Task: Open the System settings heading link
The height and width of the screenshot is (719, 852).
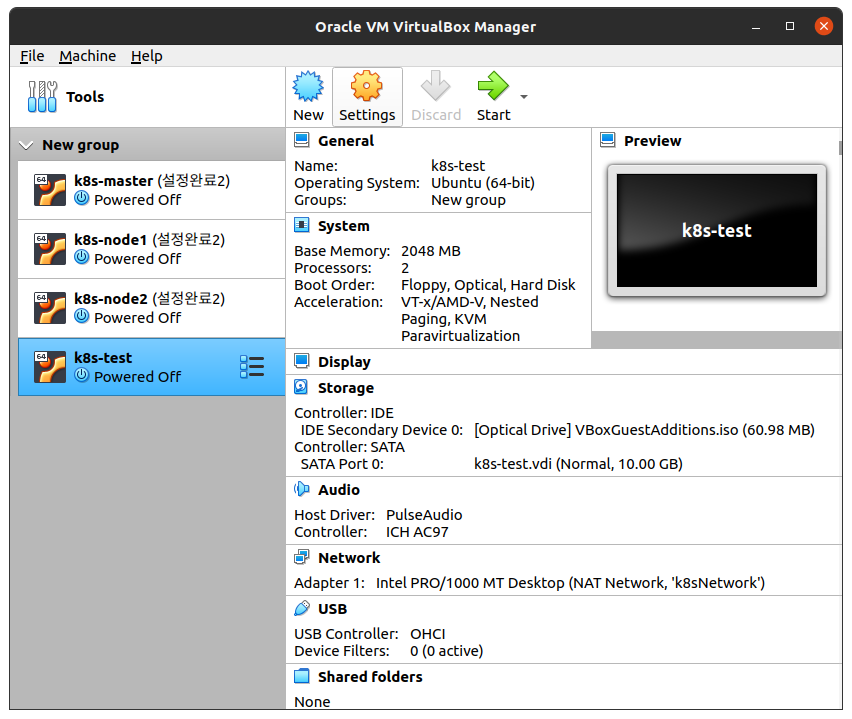Action: point(343,226)
